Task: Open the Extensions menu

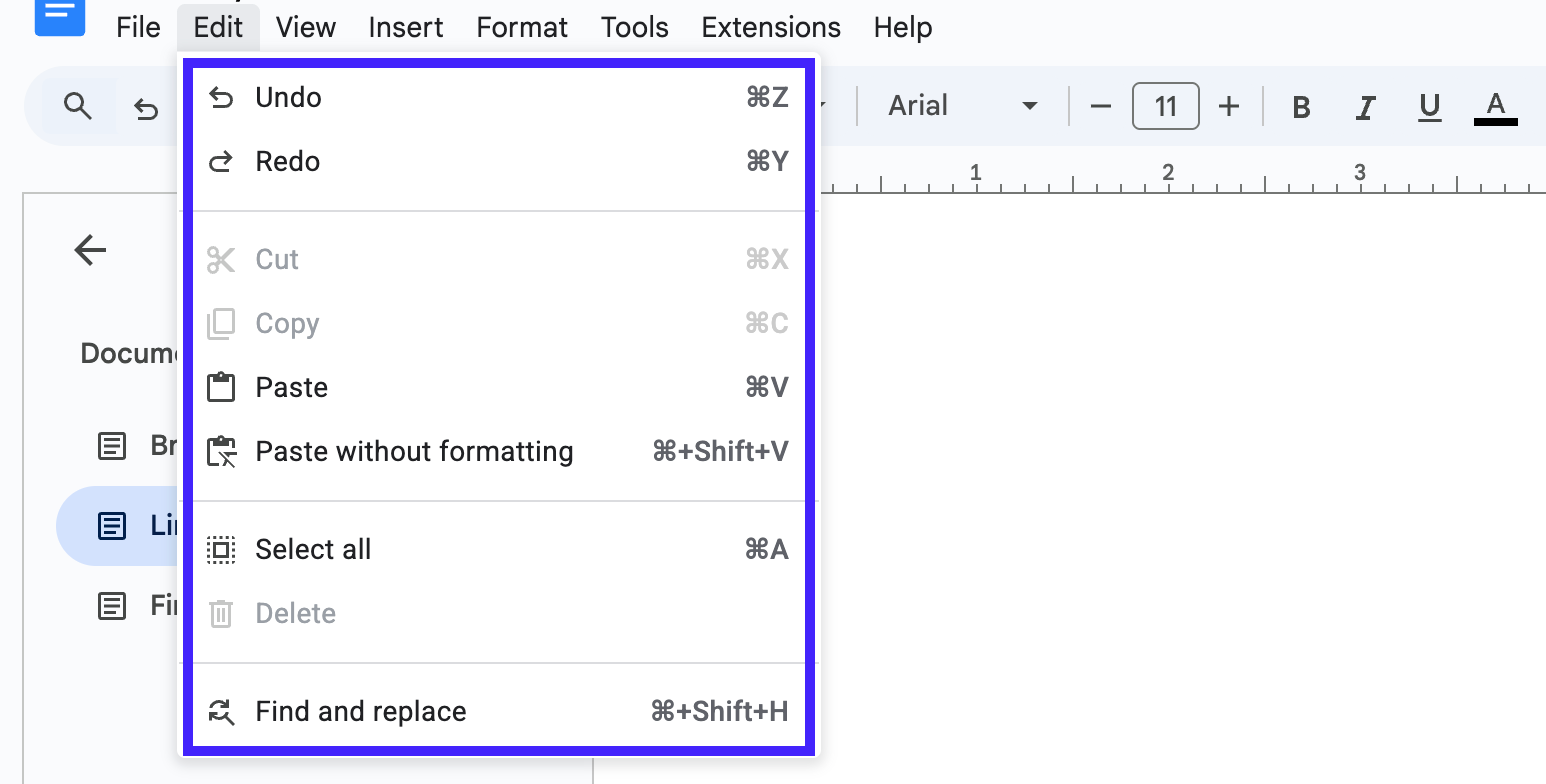Action: click(x=771, y=28)
